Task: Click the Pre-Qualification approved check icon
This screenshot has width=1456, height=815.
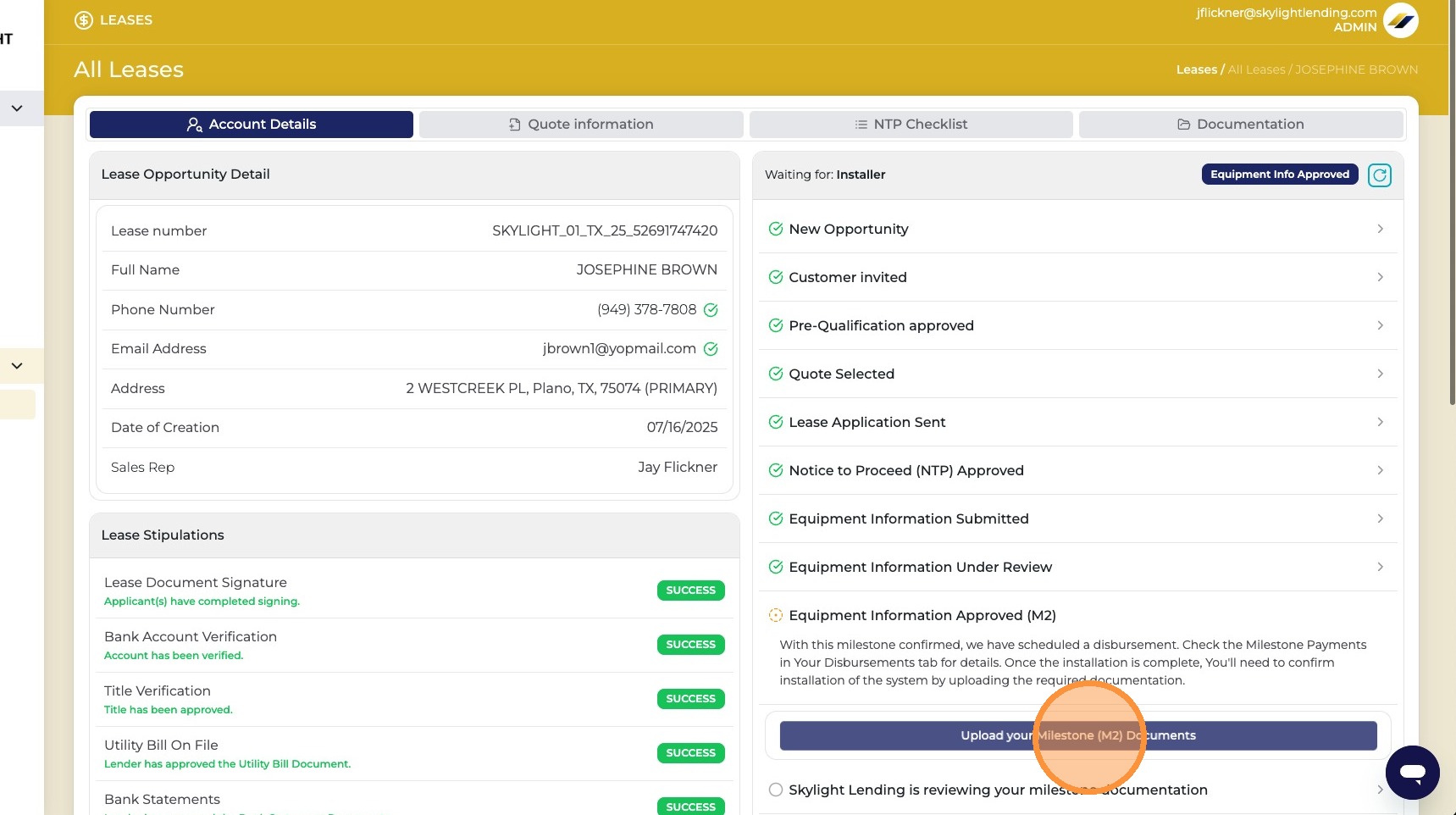Action: coord(775,325)
